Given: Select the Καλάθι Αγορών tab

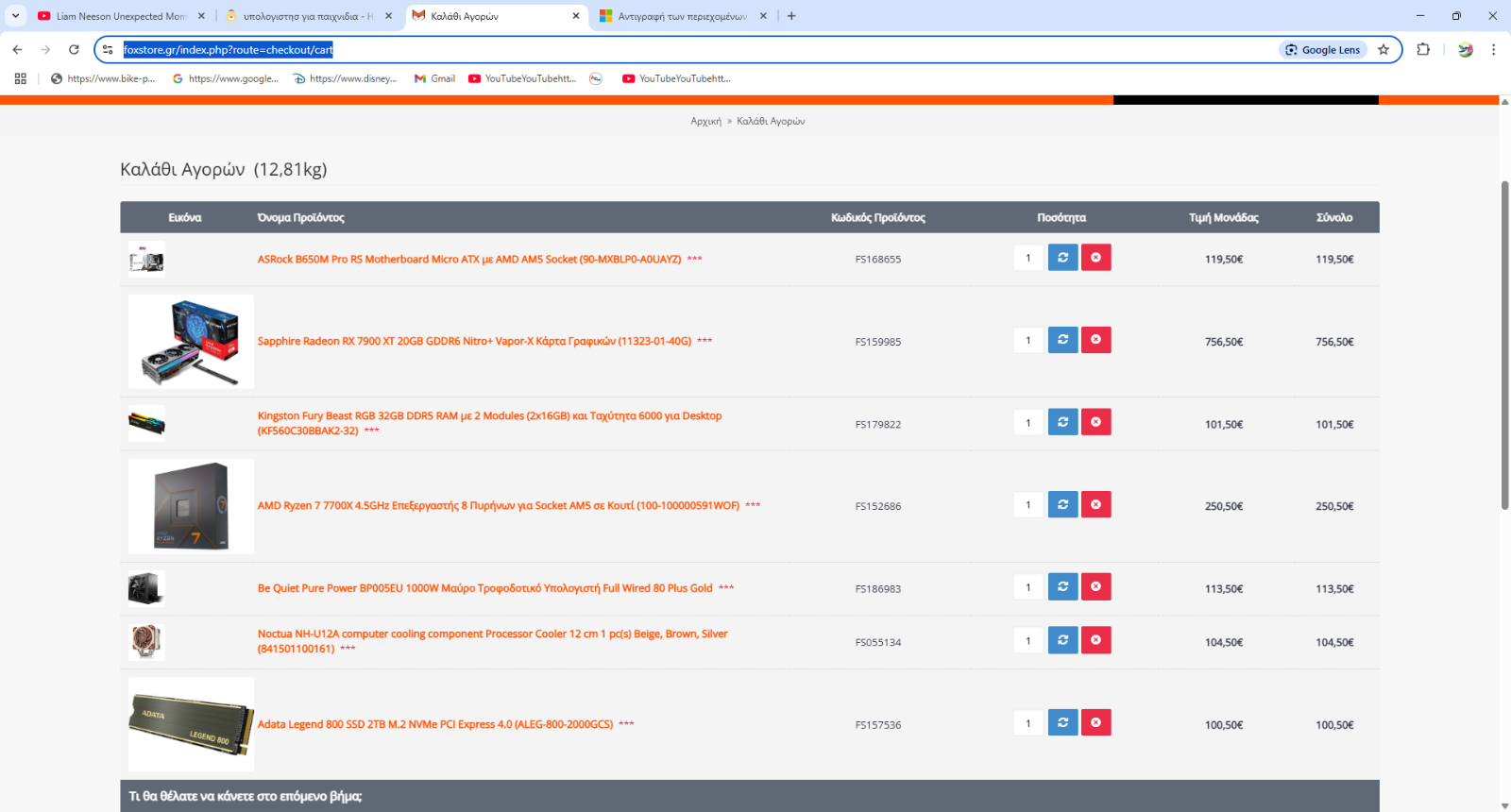Looking at the screenshot, I should (496, 15).
